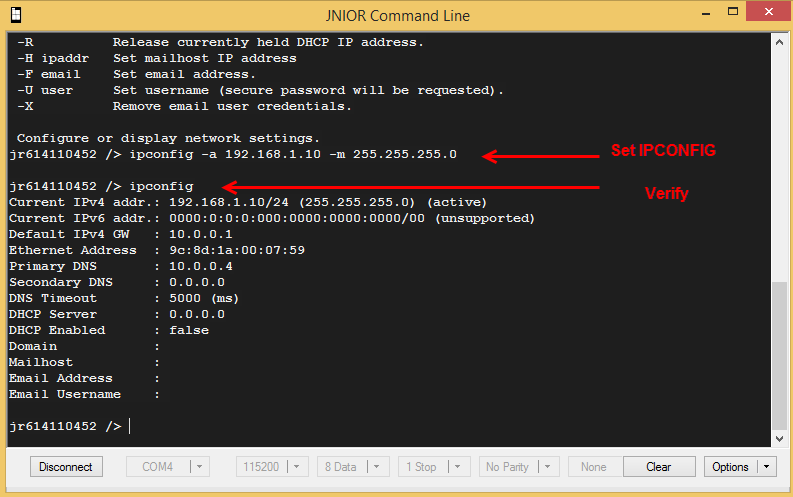The image size is (793, 497).
Task: Click the '-X Remove email user credentials' line
Action: (x=184, y=107)
